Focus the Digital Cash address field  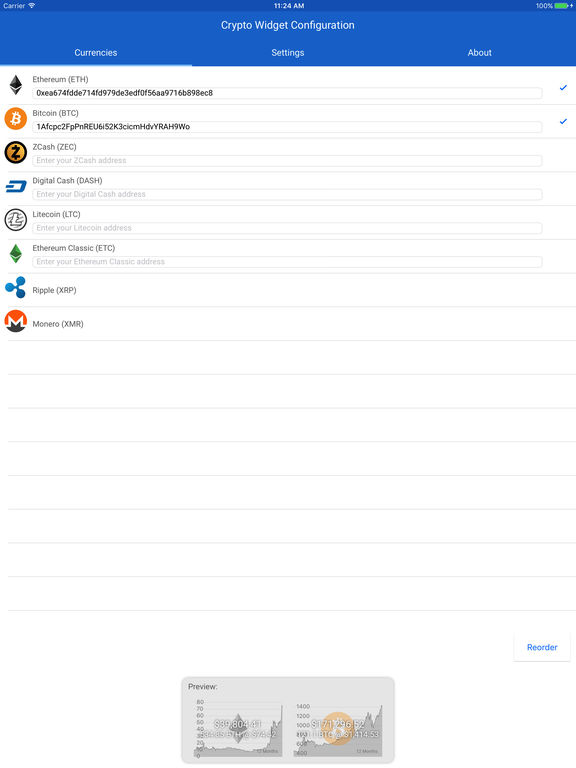pos(288,194)
